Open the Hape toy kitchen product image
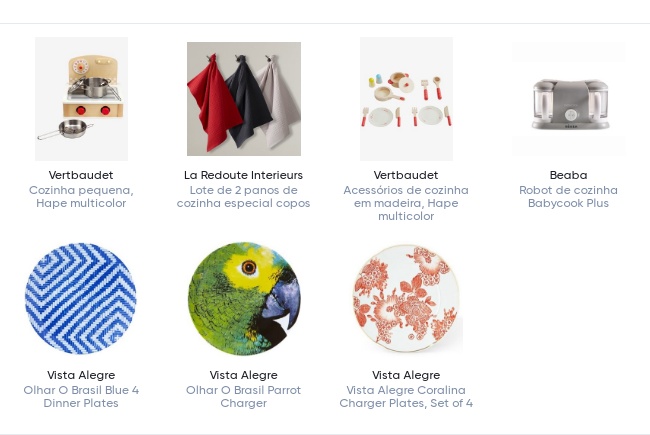The height and width of the screenshot is (435, 650). tap(81, 99)
